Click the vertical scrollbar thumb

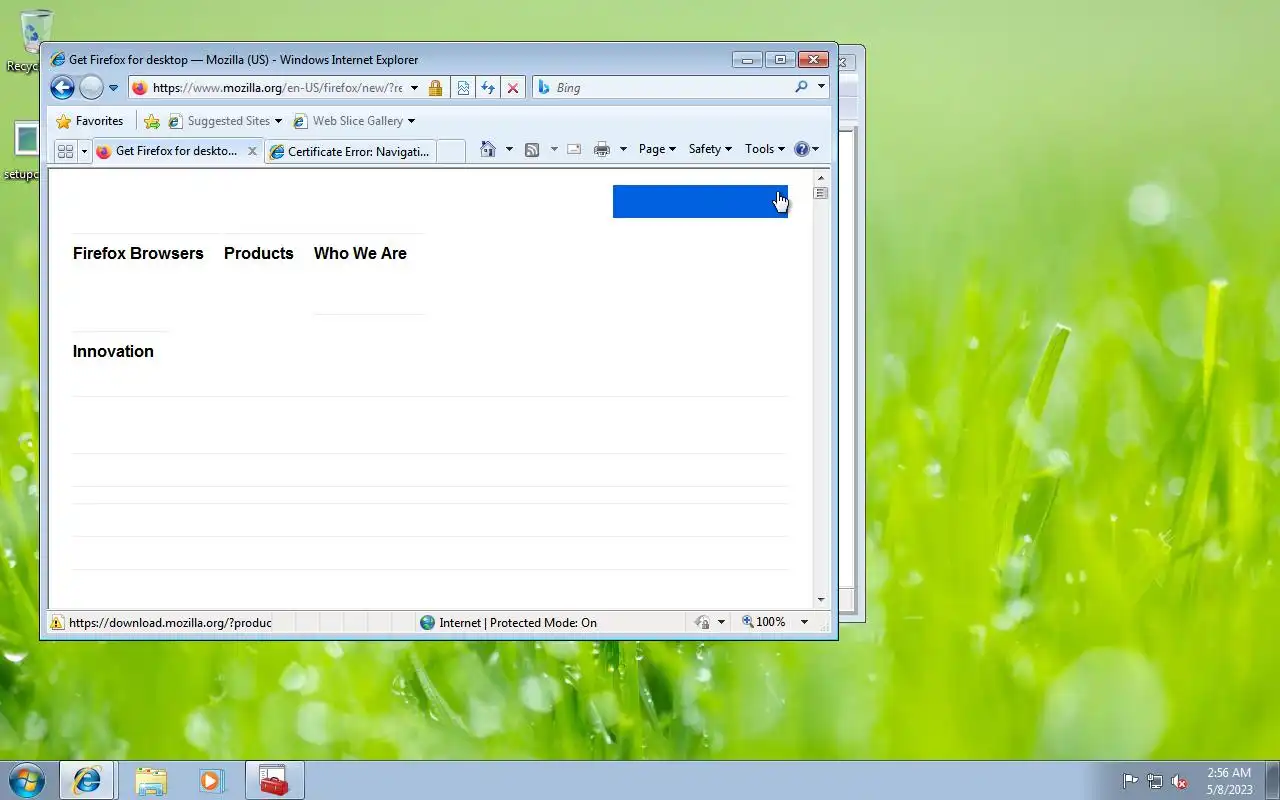coord(821,192)
